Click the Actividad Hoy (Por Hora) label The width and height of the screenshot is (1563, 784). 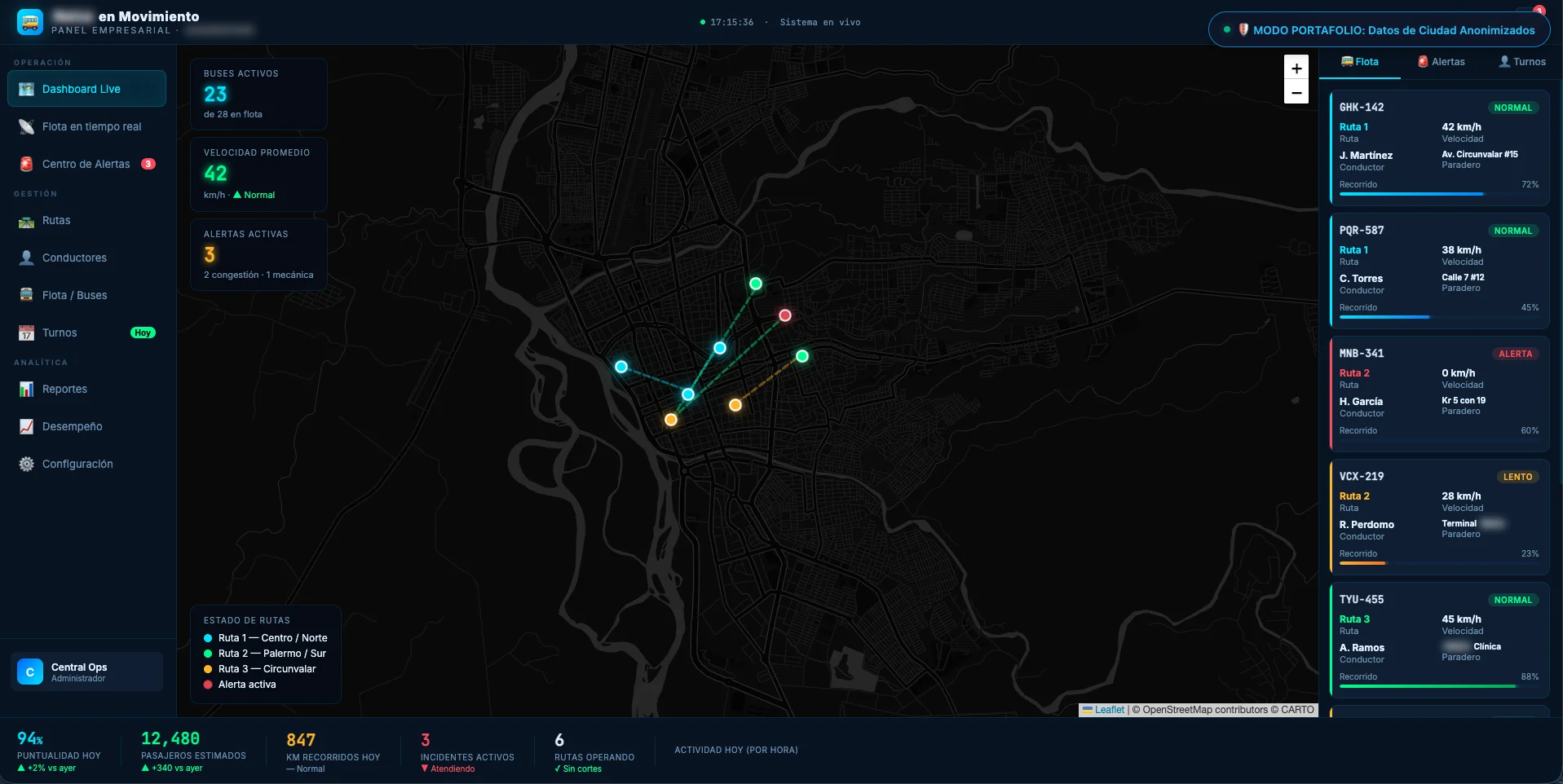736,750
